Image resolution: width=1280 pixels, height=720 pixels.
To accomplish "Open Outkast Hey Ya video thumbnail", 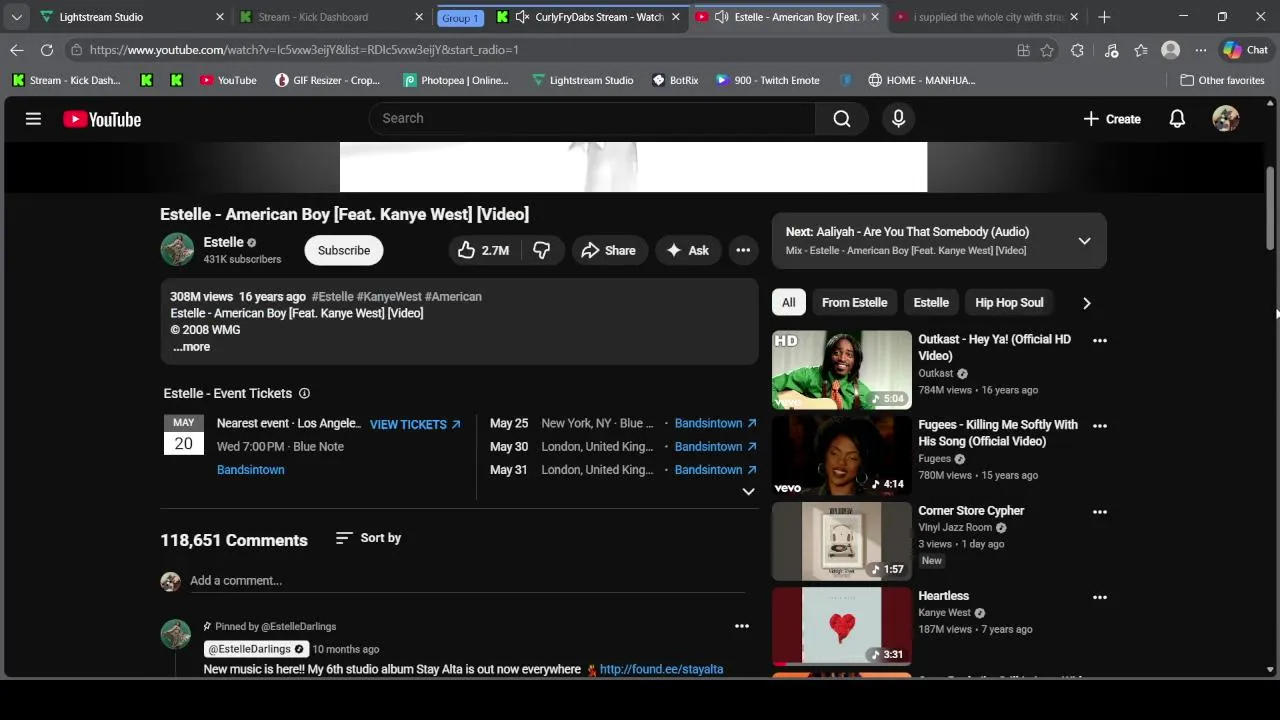I will [x=842, y=370].
